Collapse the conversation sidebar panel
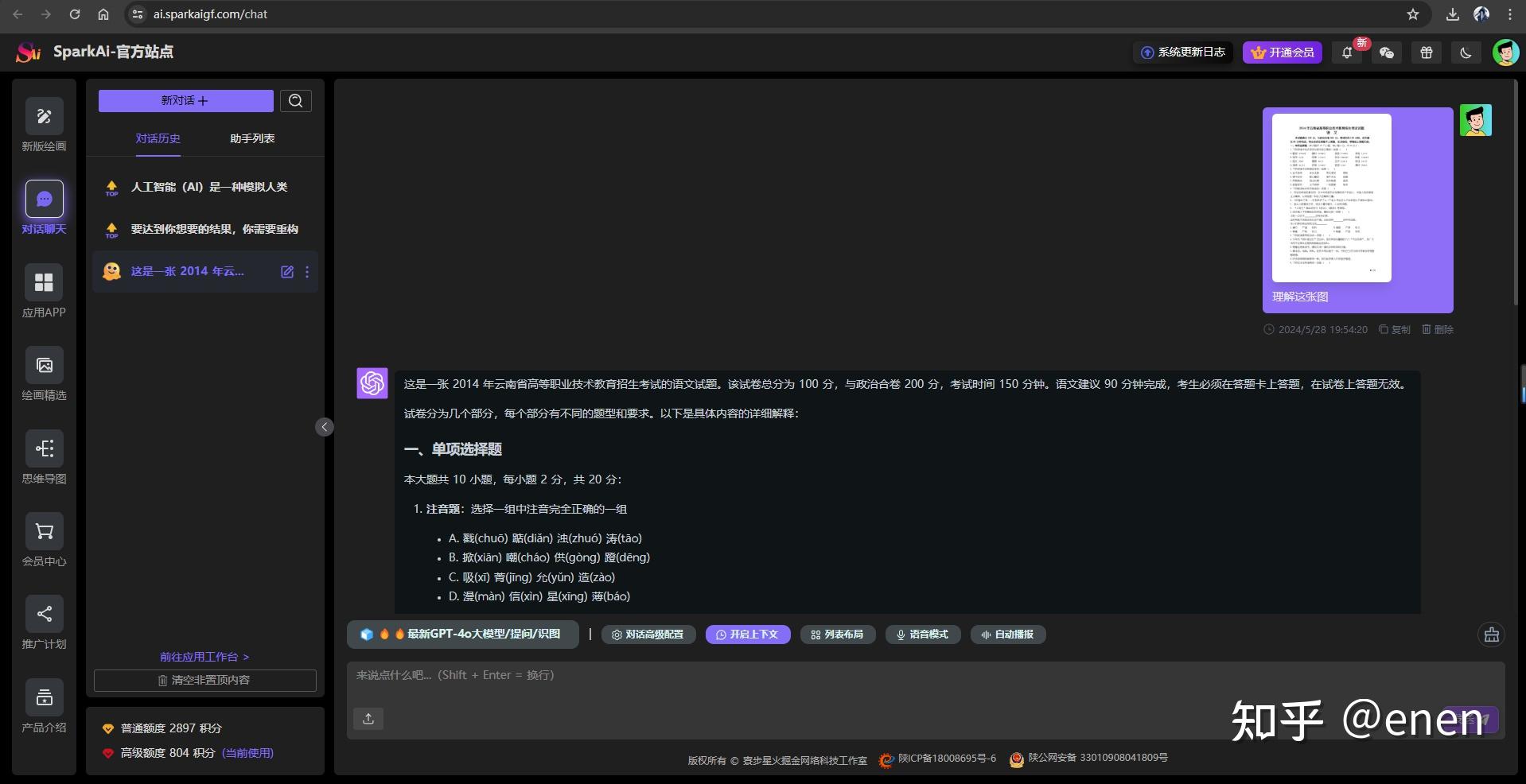This screenshot has height=784, width=1526. [324, 427]
